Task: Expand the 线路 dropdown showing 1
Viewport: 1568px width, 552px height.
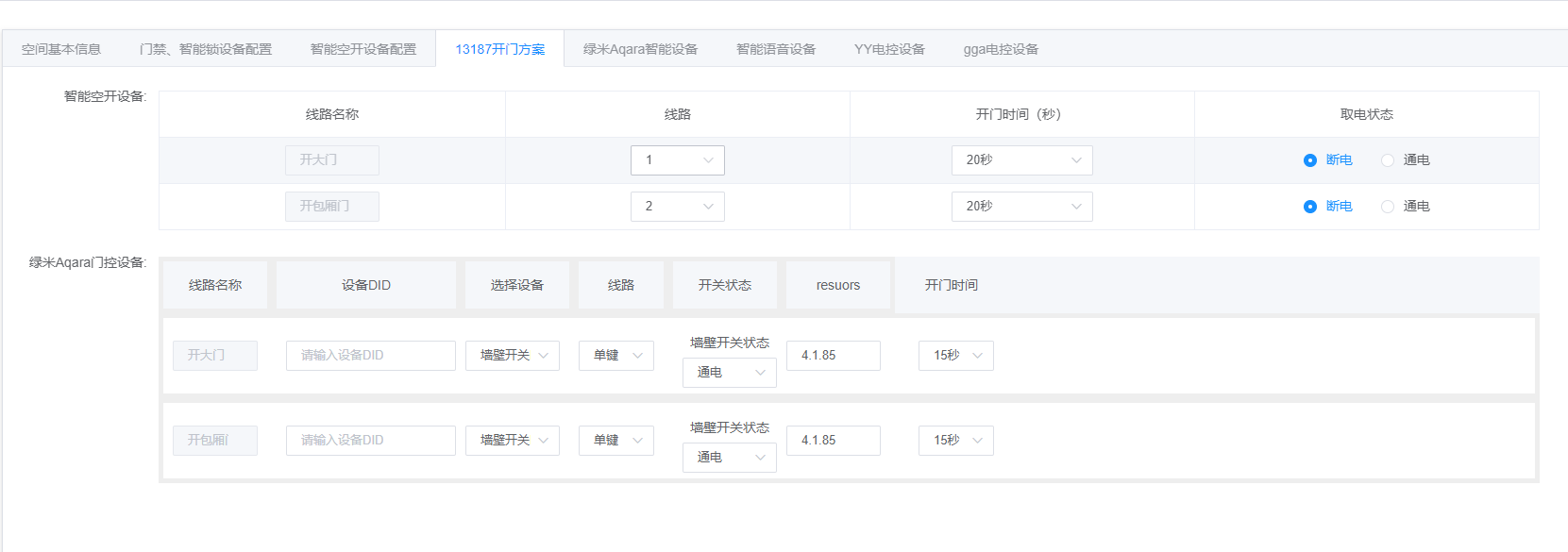Action: click(x=678, y=160)
